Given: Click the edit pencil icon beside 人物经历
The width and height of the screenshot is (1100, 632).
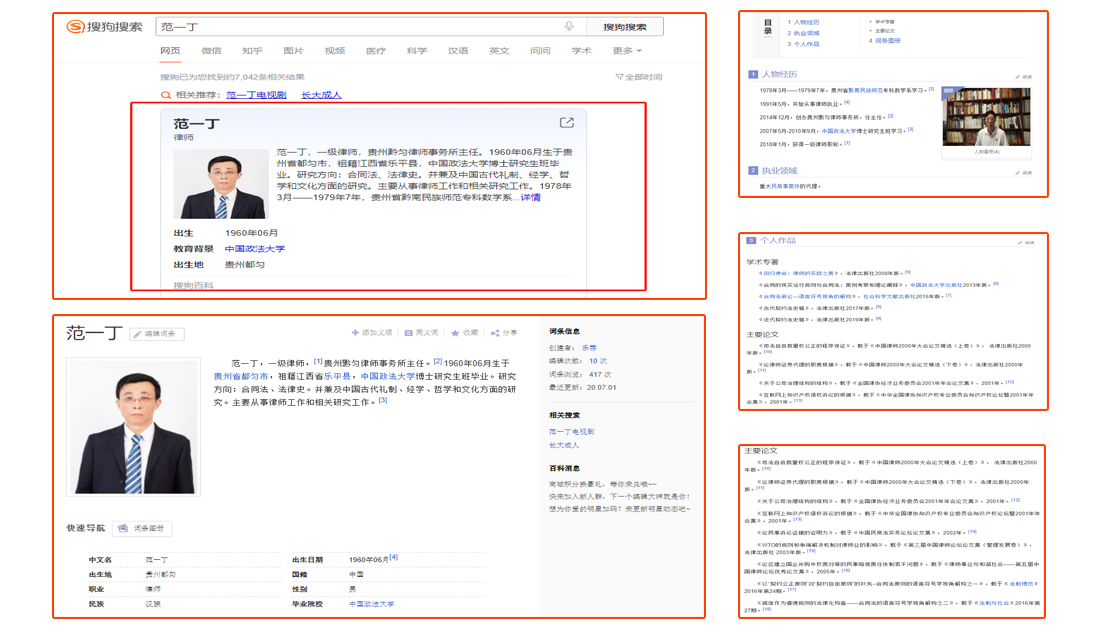Looking at the screenshot, I should (x=1017, y=76).
